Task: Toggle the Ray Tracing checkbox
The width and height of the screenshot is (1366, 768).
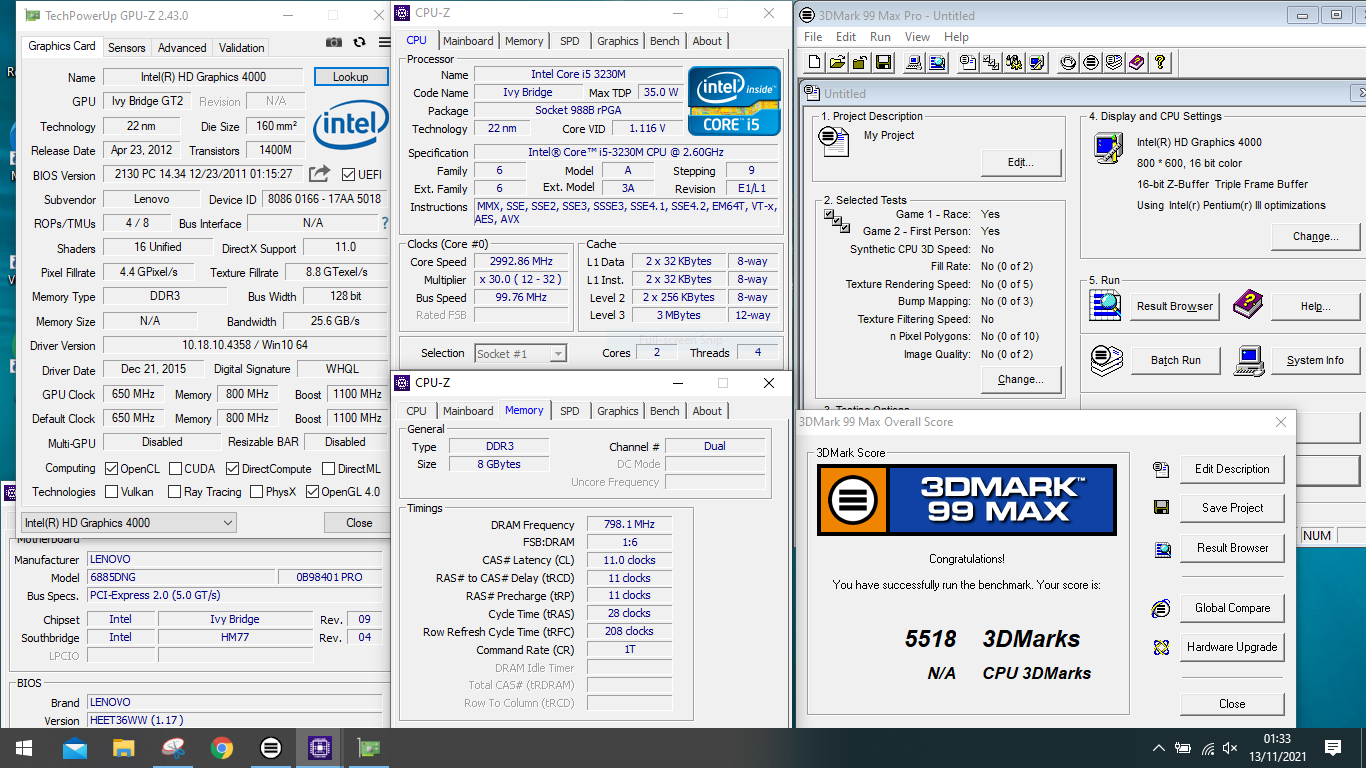Action: click(174, 491)
